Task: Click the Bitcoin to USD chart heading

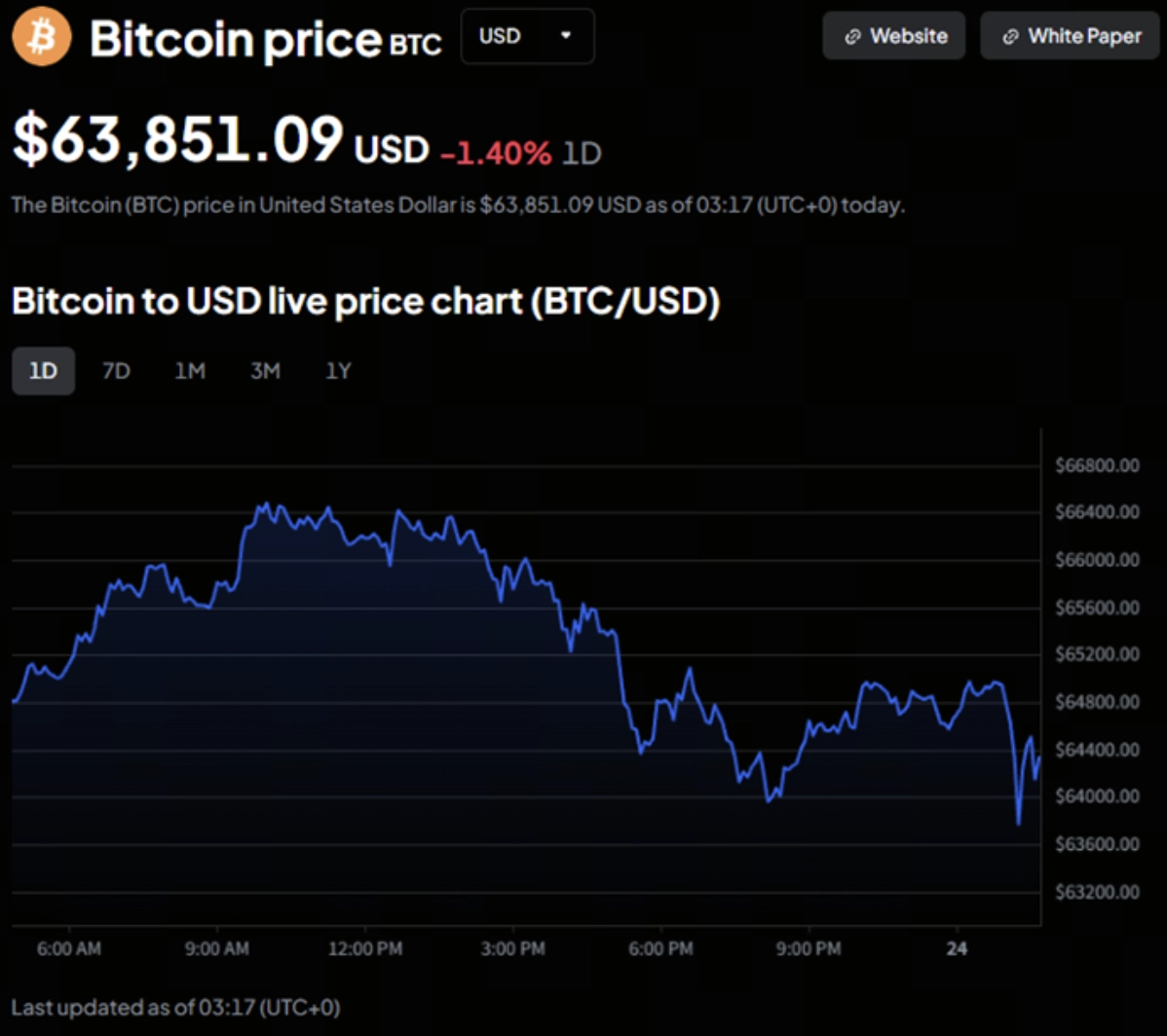Action: click(365, 302)
